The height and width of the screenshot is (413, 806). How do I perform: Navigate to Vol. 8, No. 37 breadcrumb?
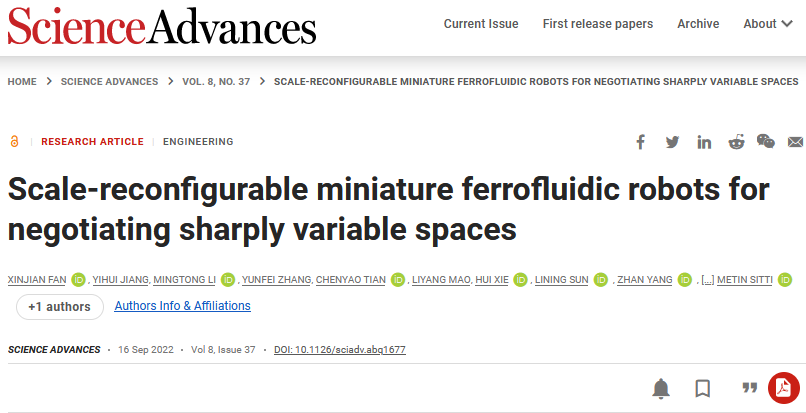216,82
